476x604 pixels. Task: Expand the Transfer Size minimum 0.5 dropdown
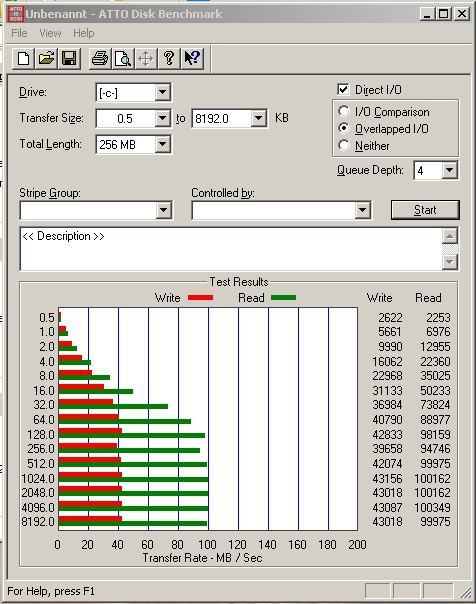tap(163, 118)
